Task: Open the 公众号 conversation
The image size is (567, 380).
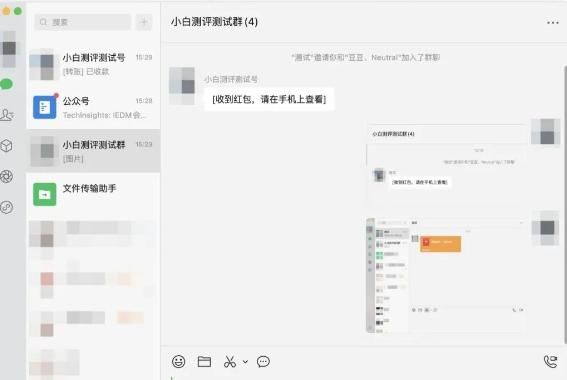Action: 93,107
